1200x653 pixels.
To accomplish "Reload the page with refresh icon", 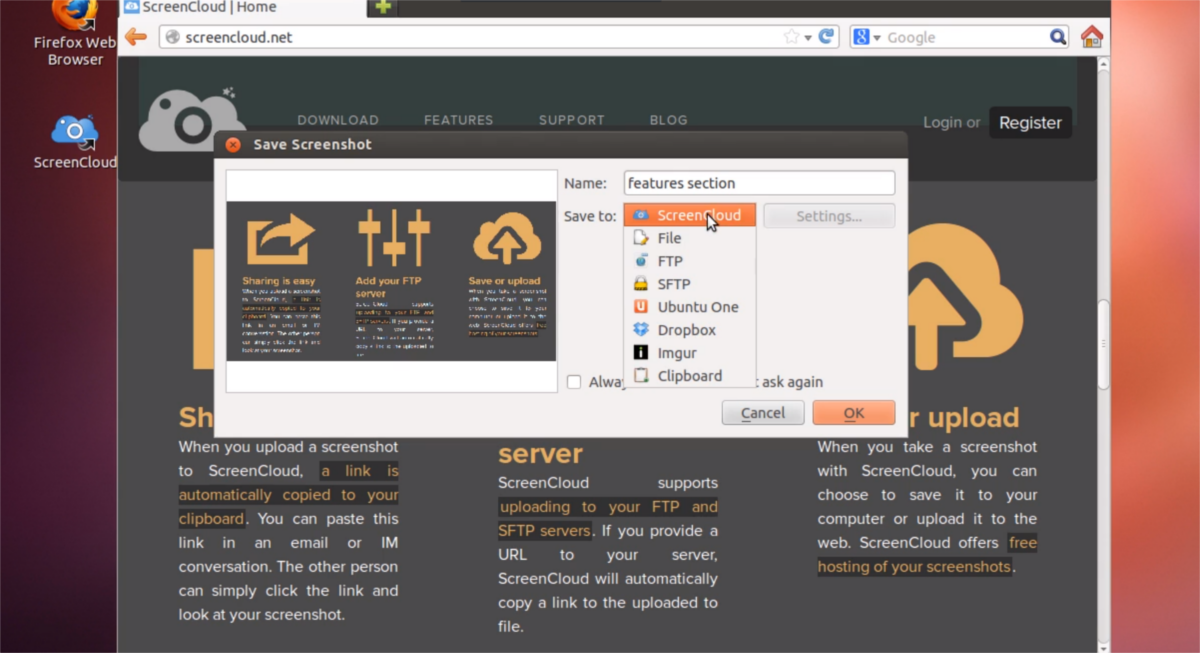I will pos(826,37).
